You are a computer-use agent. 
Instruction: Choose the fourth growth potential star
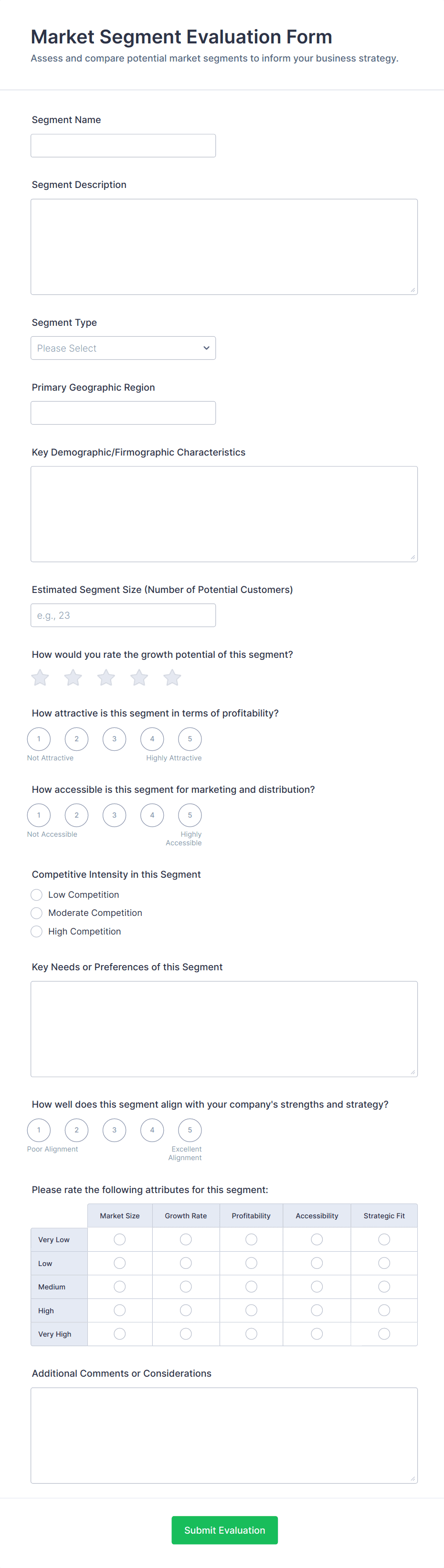[139, 677]
